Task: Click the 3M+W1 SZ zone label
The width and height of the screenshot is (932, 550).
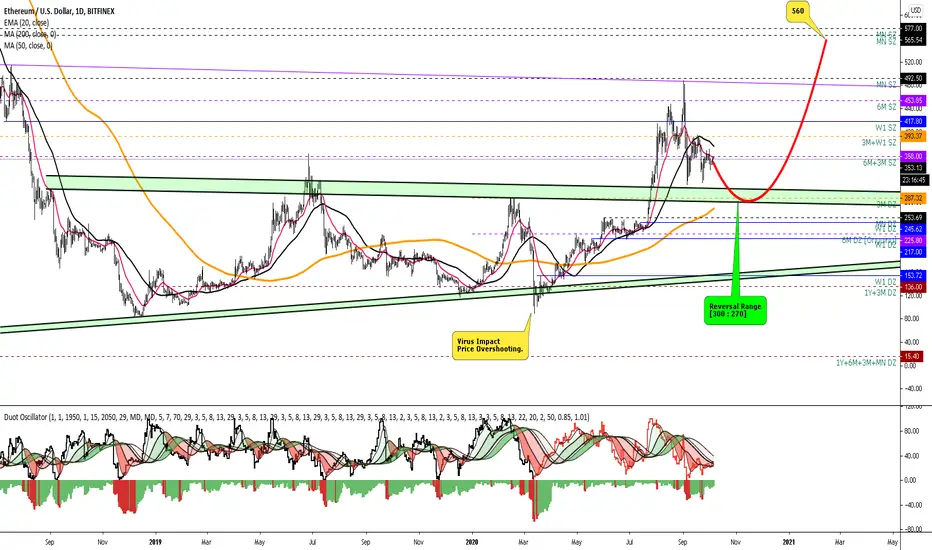Action: tap(879, 143)
